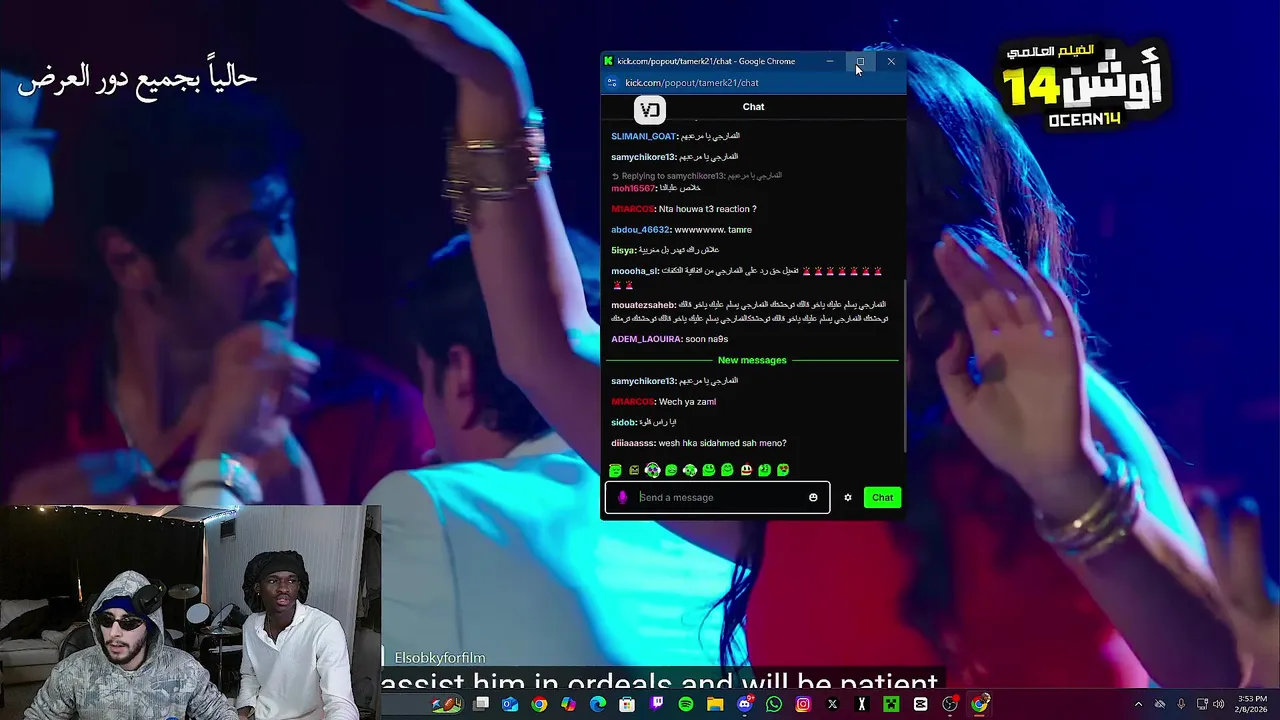Screen dimensions: 1280x720
Task: Open Discord from the taskbar
Action: coord(744,705)
